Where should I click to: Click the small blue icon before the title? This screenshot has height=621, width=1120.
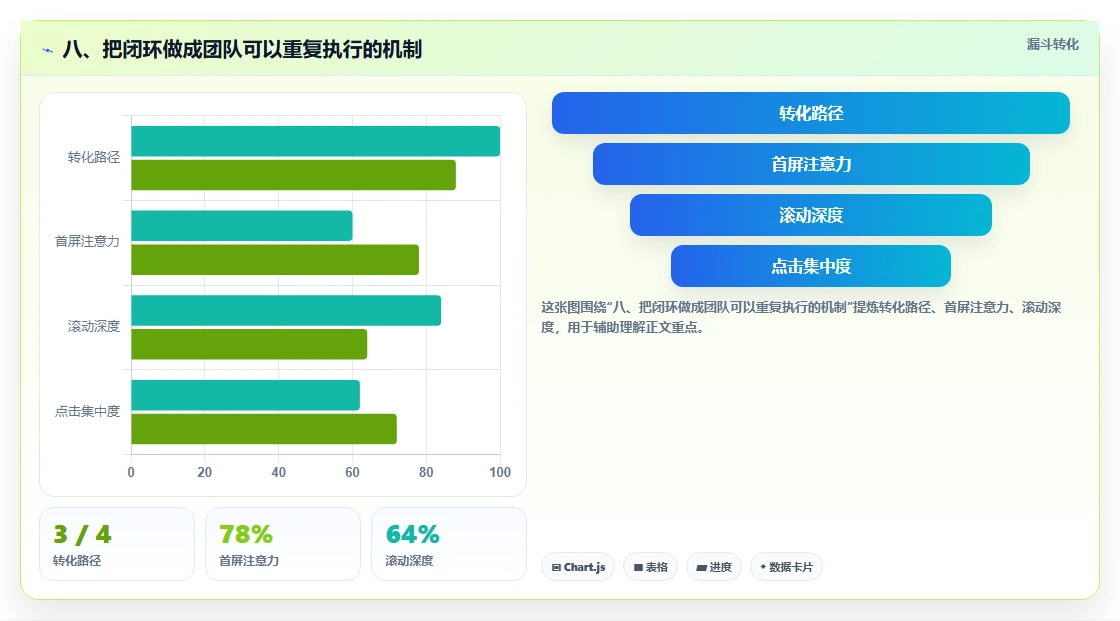pyautogui.click(x=48, y=50)
